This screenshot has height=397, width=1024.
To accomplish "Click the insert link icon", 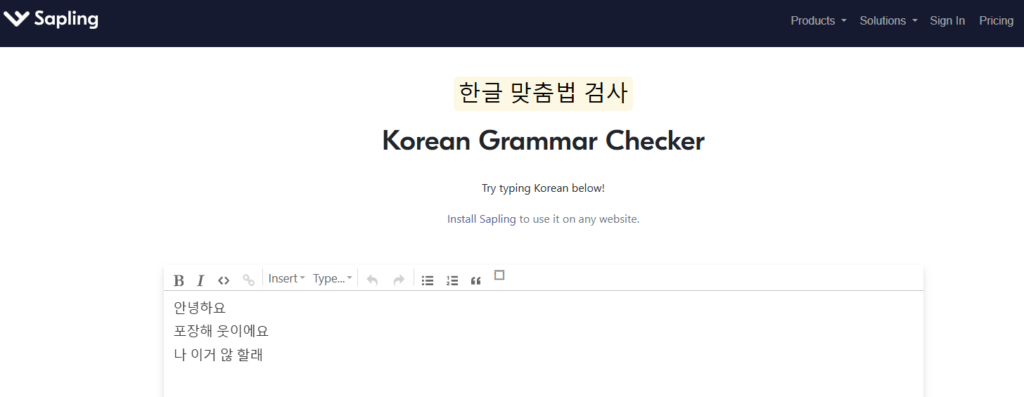I will pyautogui.click(x=248, y=281).
